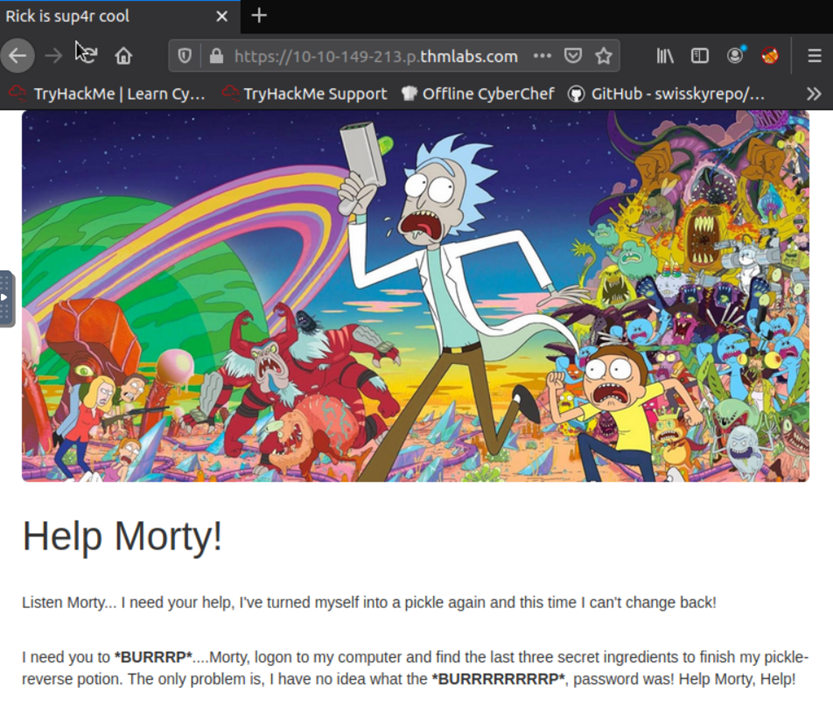Expand the side panel handle at left edge
Screen dimensions: 833x720
(x=6, y=298)
